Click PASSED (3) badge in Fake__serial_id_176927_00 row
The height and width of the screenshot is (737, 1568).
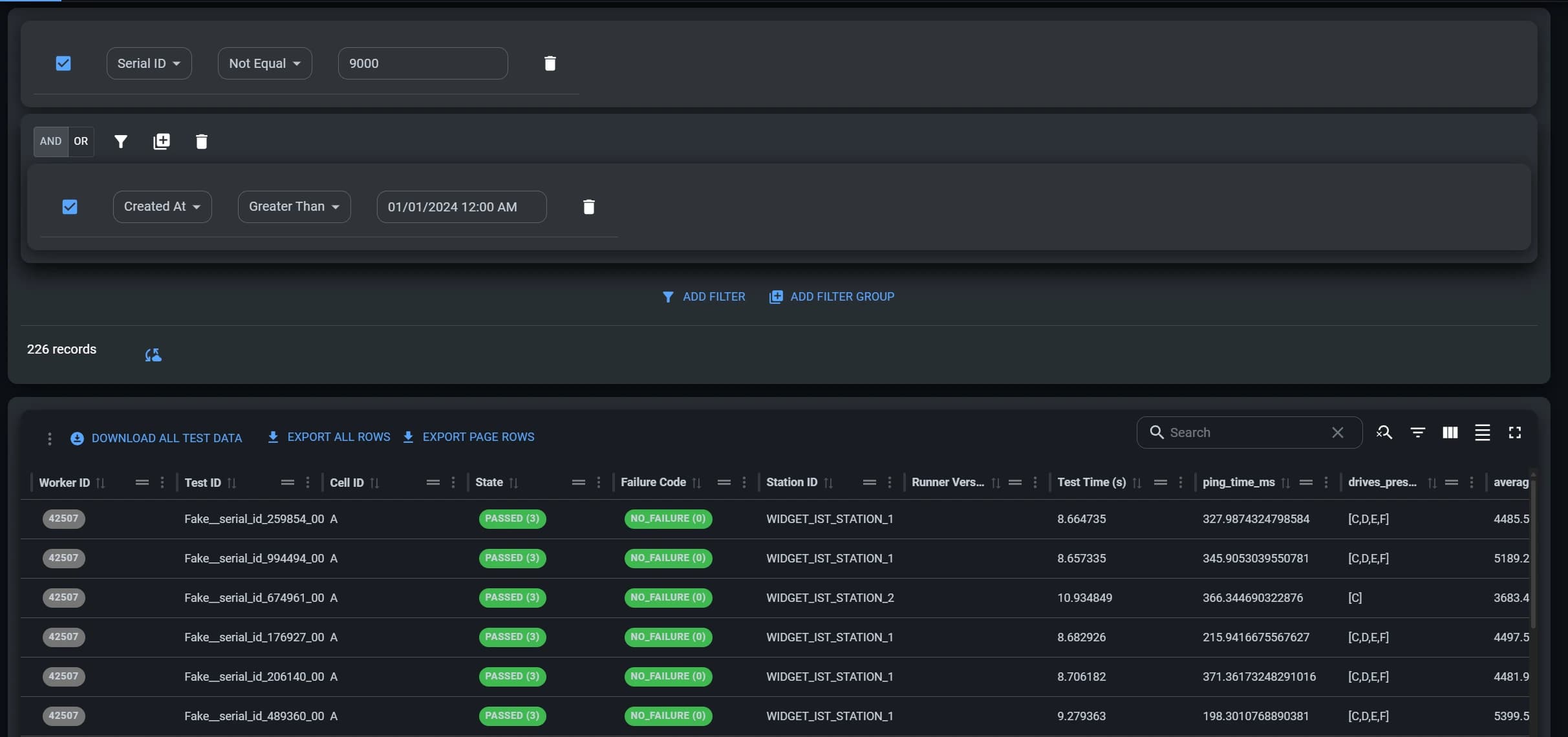click(x=512, y=637)
